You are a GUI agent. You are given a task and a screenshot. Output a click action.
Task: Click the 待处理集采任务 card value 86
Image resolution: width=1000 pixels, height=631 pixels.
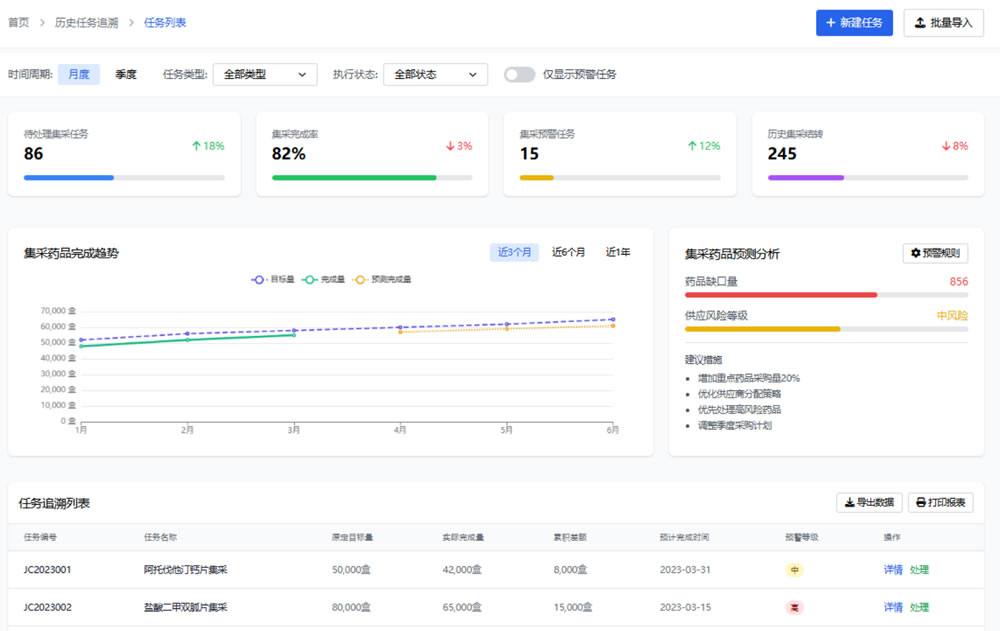tap(33, 154)
